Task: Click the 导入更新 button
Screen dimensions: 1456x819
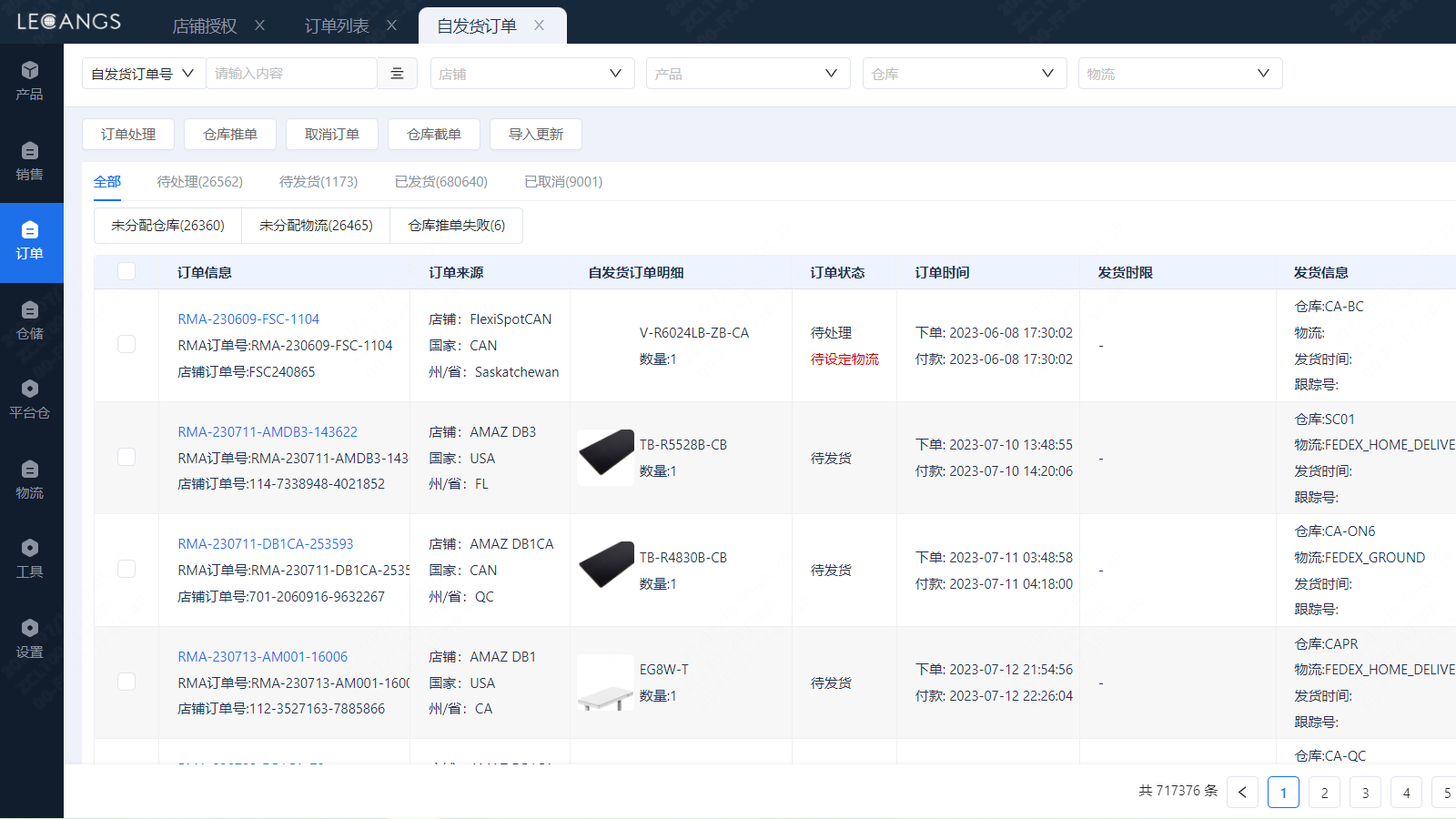Action: pos(536,134)
